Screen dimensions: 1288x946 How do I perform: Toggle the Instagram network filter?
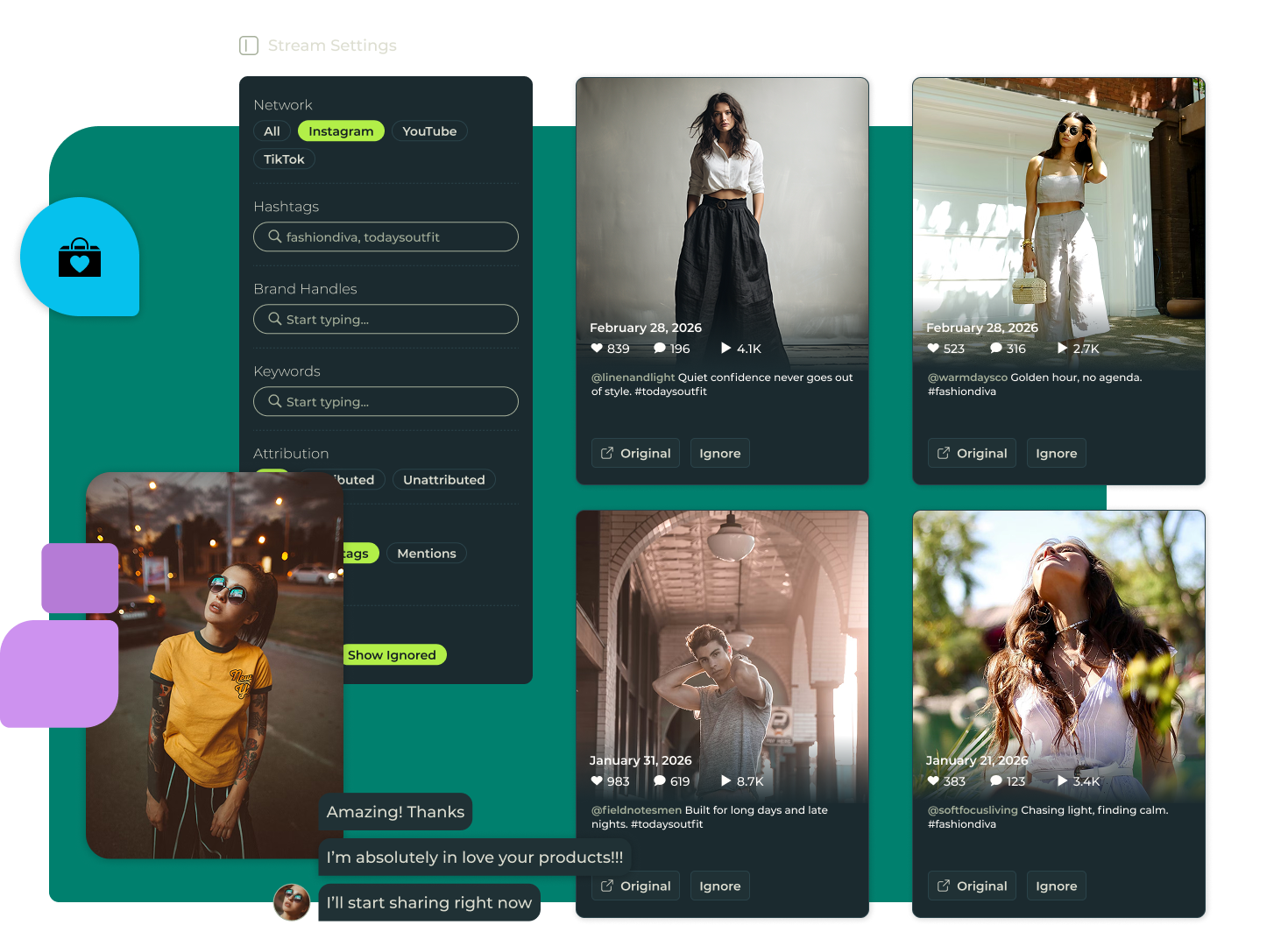coord(341,131)
